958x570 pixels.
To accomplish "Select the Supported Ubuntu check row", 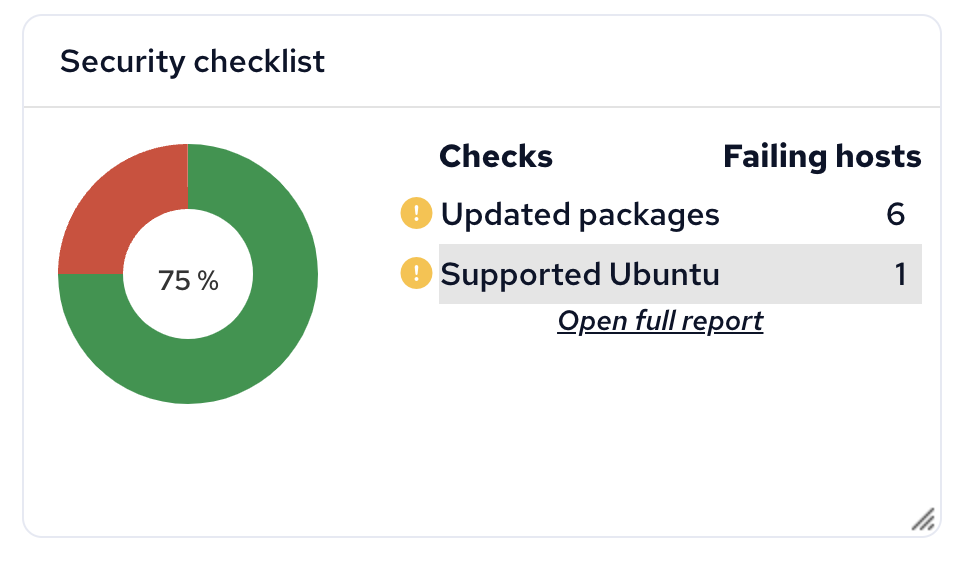I will coord(680,274).
